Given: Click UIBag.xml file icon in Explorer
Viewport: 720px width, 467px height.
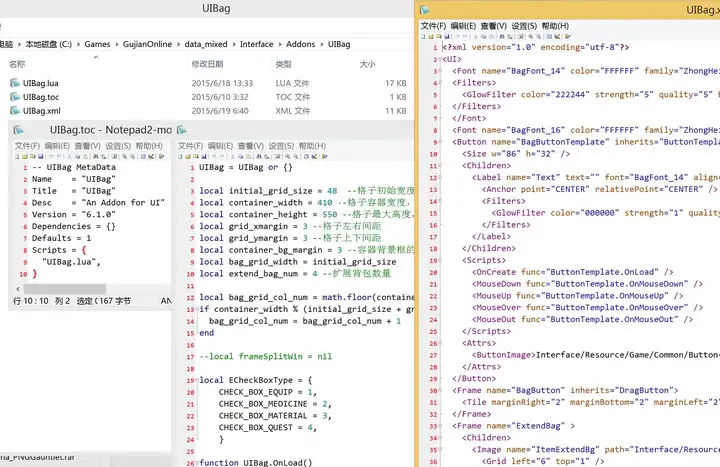Looking at the screenshot, I should 15,110.
